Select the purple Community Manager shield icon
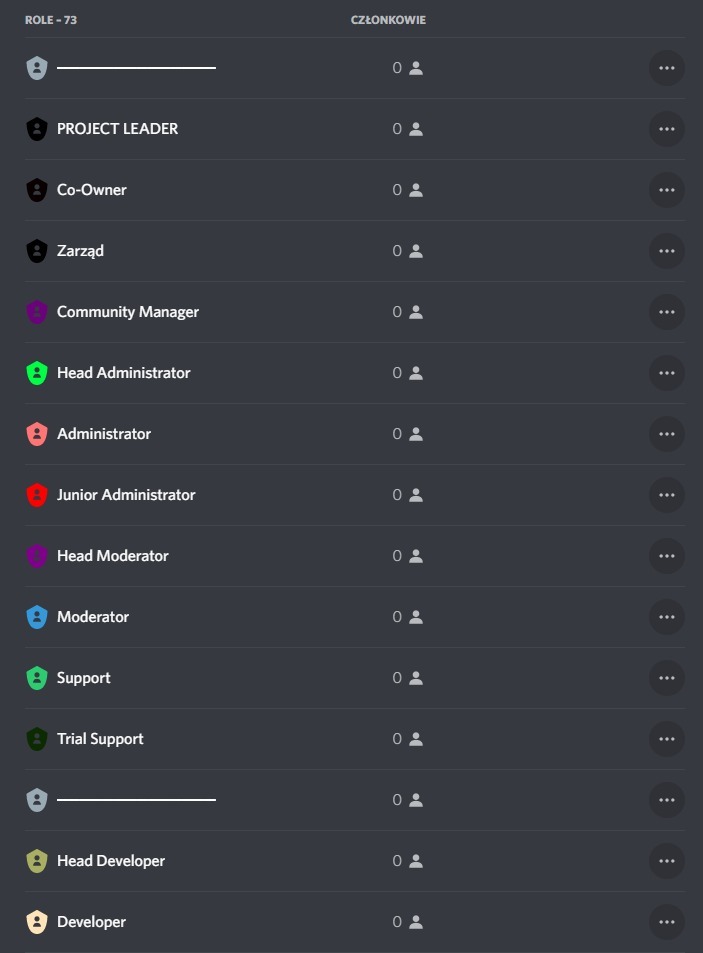This screenshot has width=703, height=953. tap(36, 311)
